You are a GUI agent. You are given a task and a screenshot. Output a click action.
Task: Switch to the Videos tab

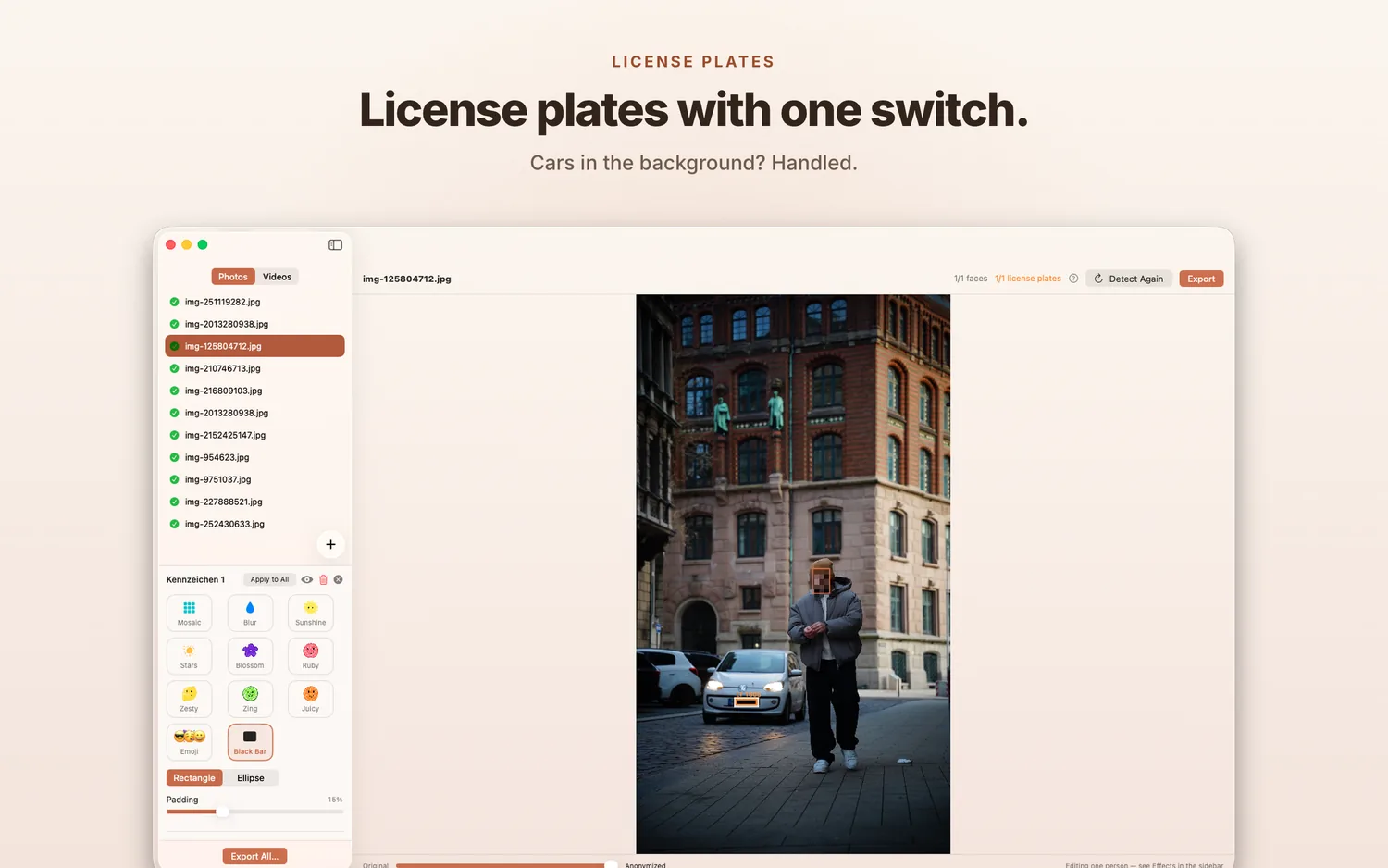[x=277, y=277]
